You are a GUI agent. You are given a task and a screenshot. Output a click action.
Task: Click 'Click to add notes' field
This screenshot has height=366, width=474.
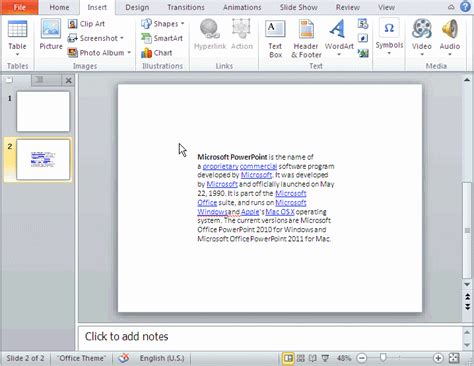pos(270,337)
